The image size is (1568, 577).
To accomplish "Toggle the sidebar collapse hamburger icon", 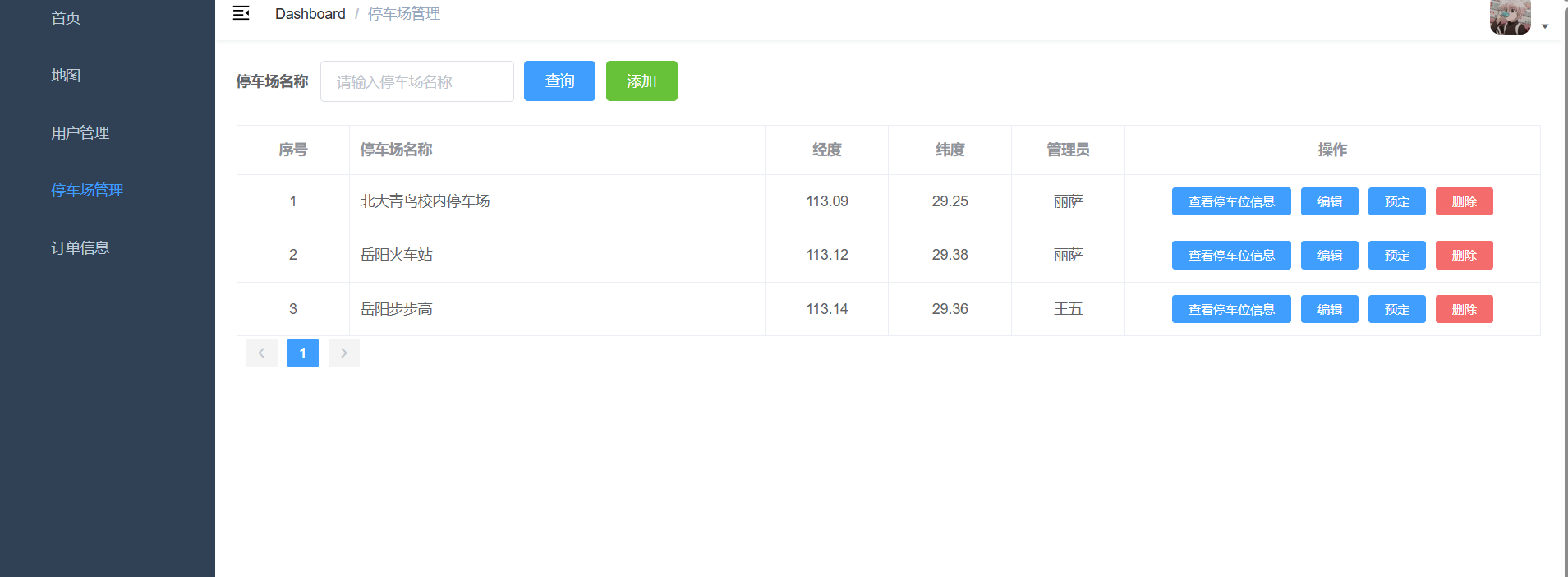I will point(241,13).
